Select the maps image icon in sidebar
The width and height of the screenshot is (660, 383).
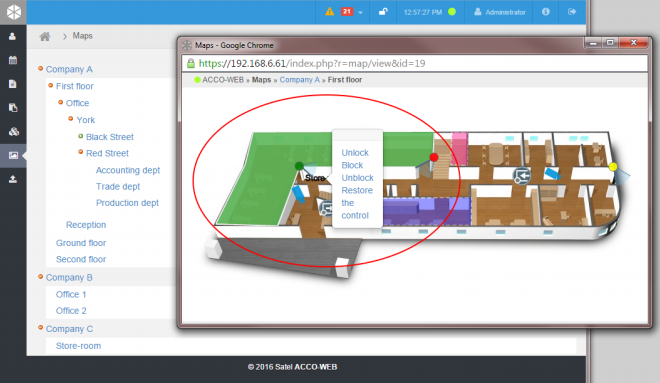[x=13, y=155]
